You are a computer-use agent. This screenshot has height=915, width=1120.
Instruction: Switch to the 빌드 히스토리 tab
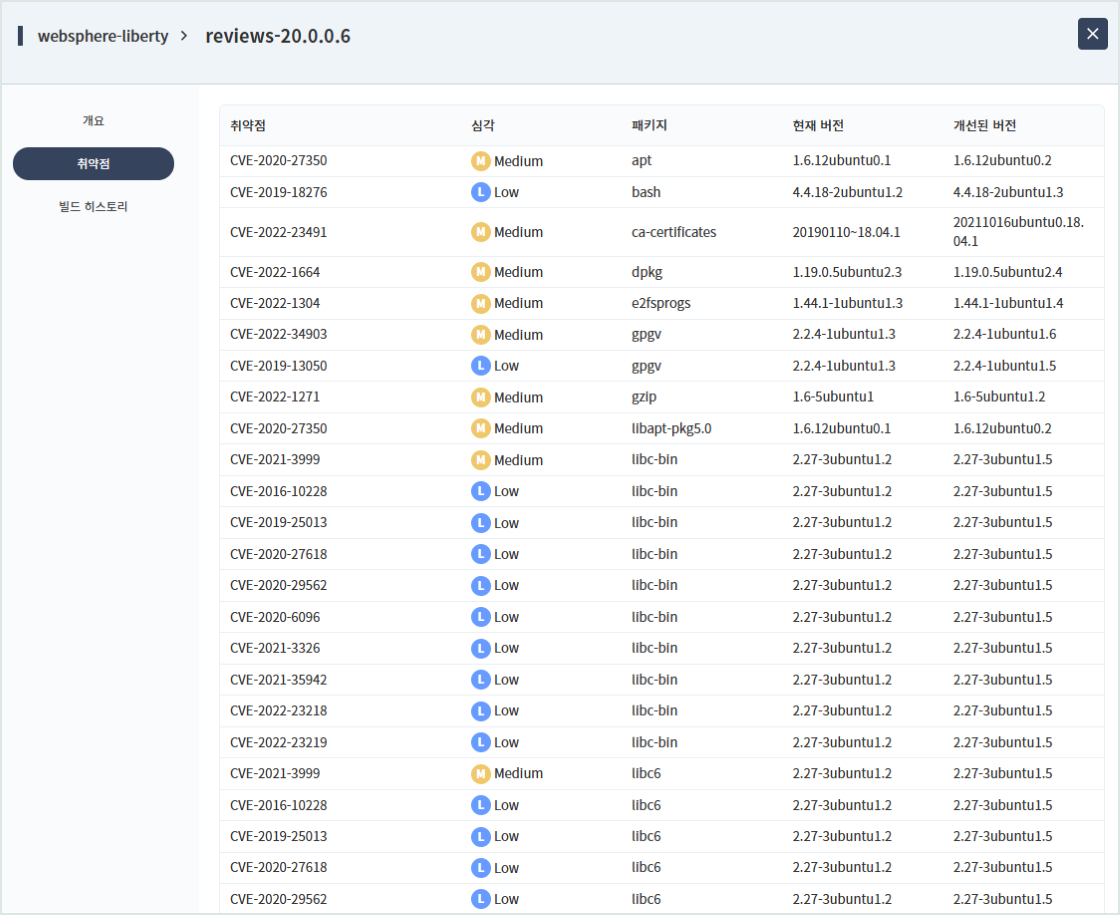[93, 206]
